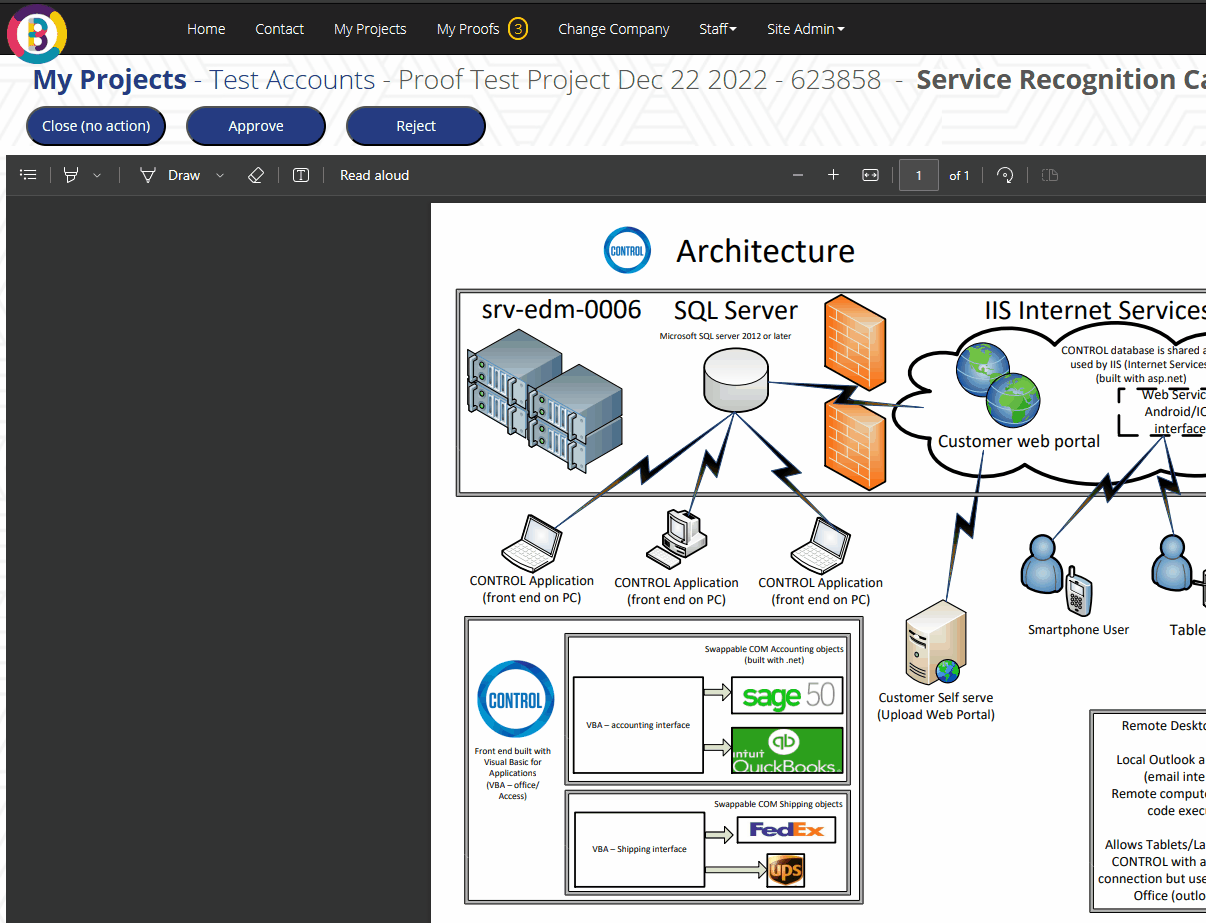Open the PDF table of contents icon
This screenshot has width=1206, height=923.
pyautogui.click(x=29, y=175)
